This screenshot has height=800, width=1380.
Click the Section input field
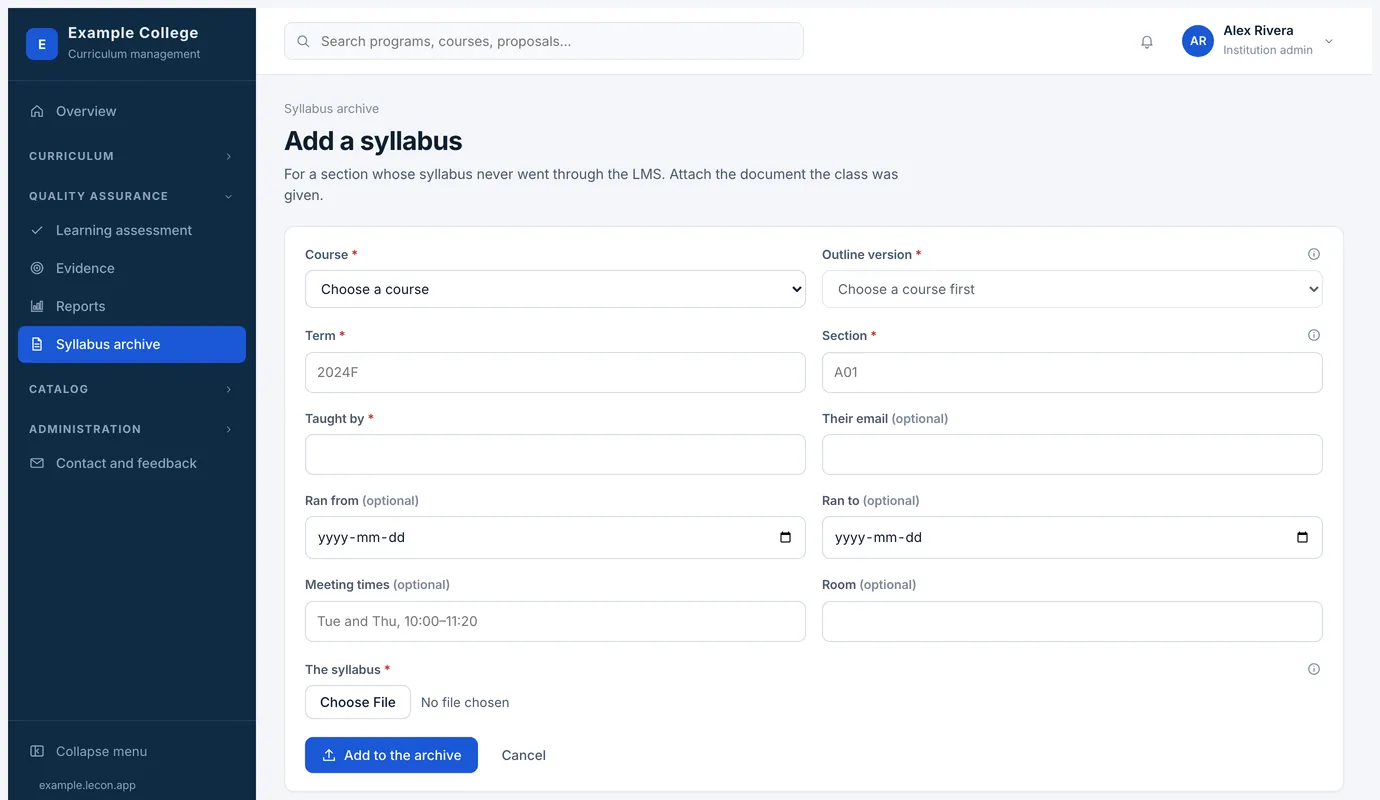pos(1072,372)
